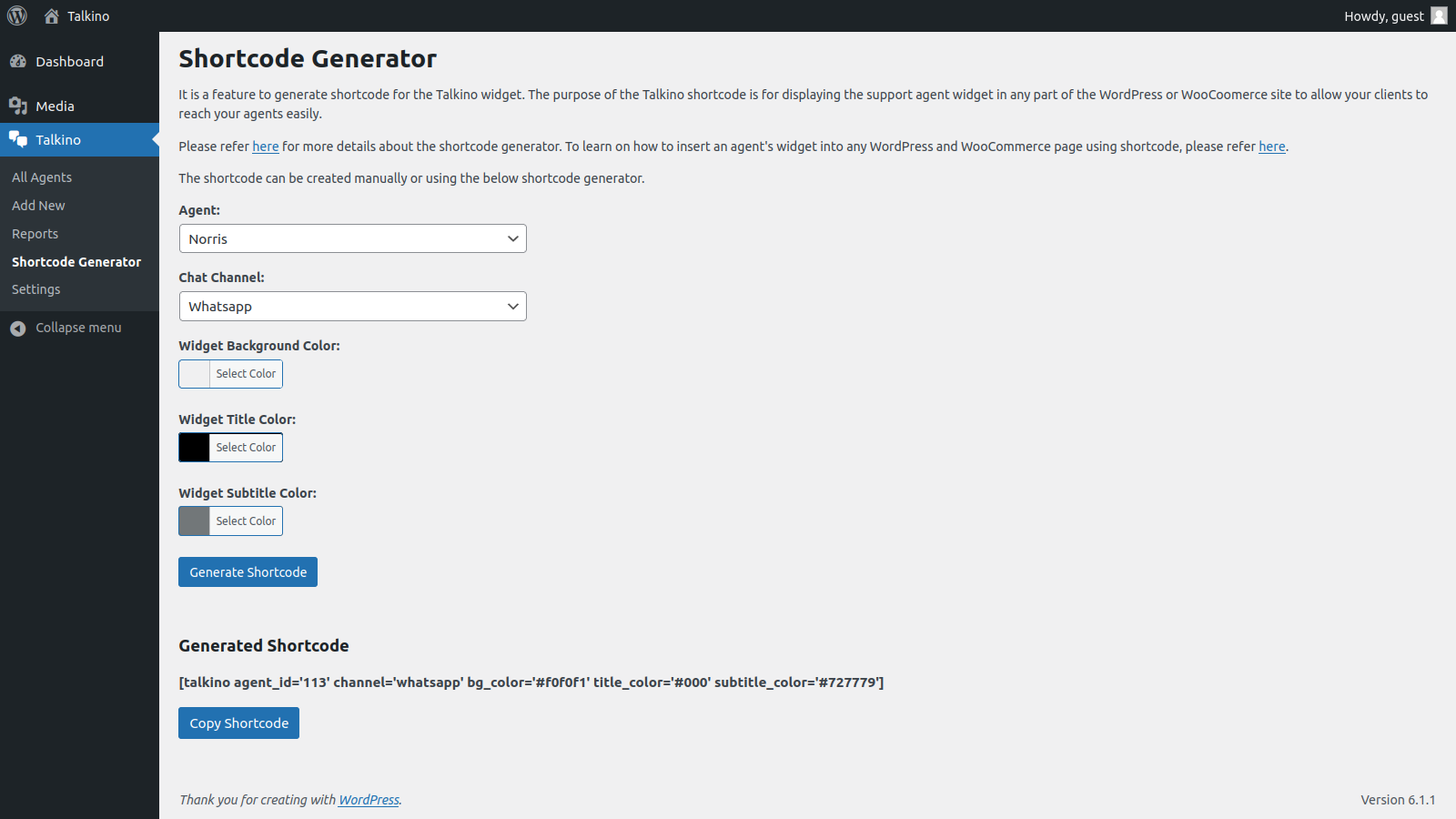Select Shortcode Generator submenu item

click(76, 262)
